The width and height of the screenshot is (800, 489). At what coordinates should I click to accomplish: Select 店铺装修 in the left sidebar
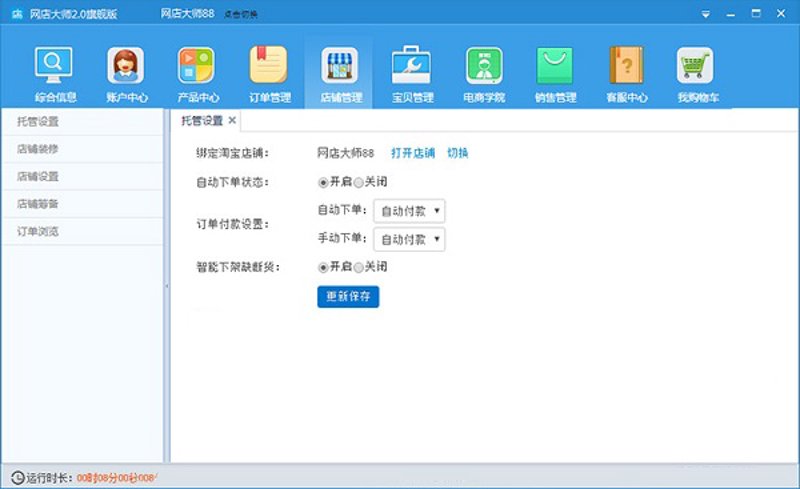click(x=82, y=149)
